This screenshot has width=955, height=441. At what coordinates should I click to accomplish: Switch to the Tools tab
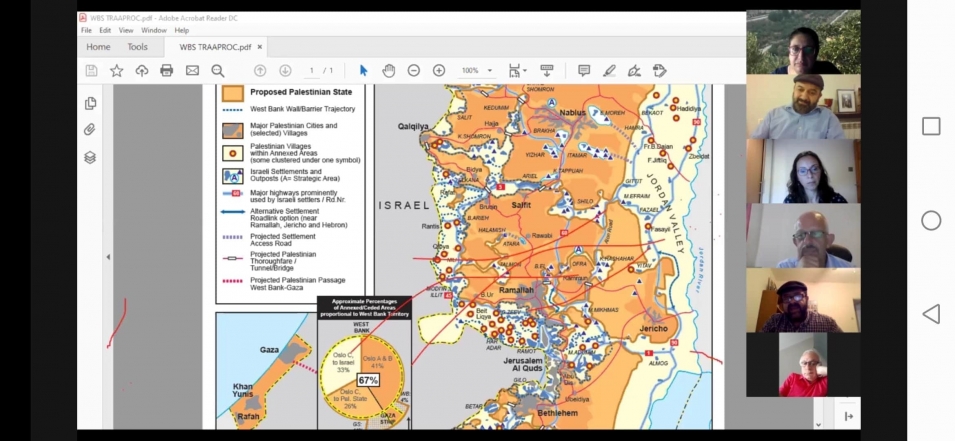pos(138,47)
